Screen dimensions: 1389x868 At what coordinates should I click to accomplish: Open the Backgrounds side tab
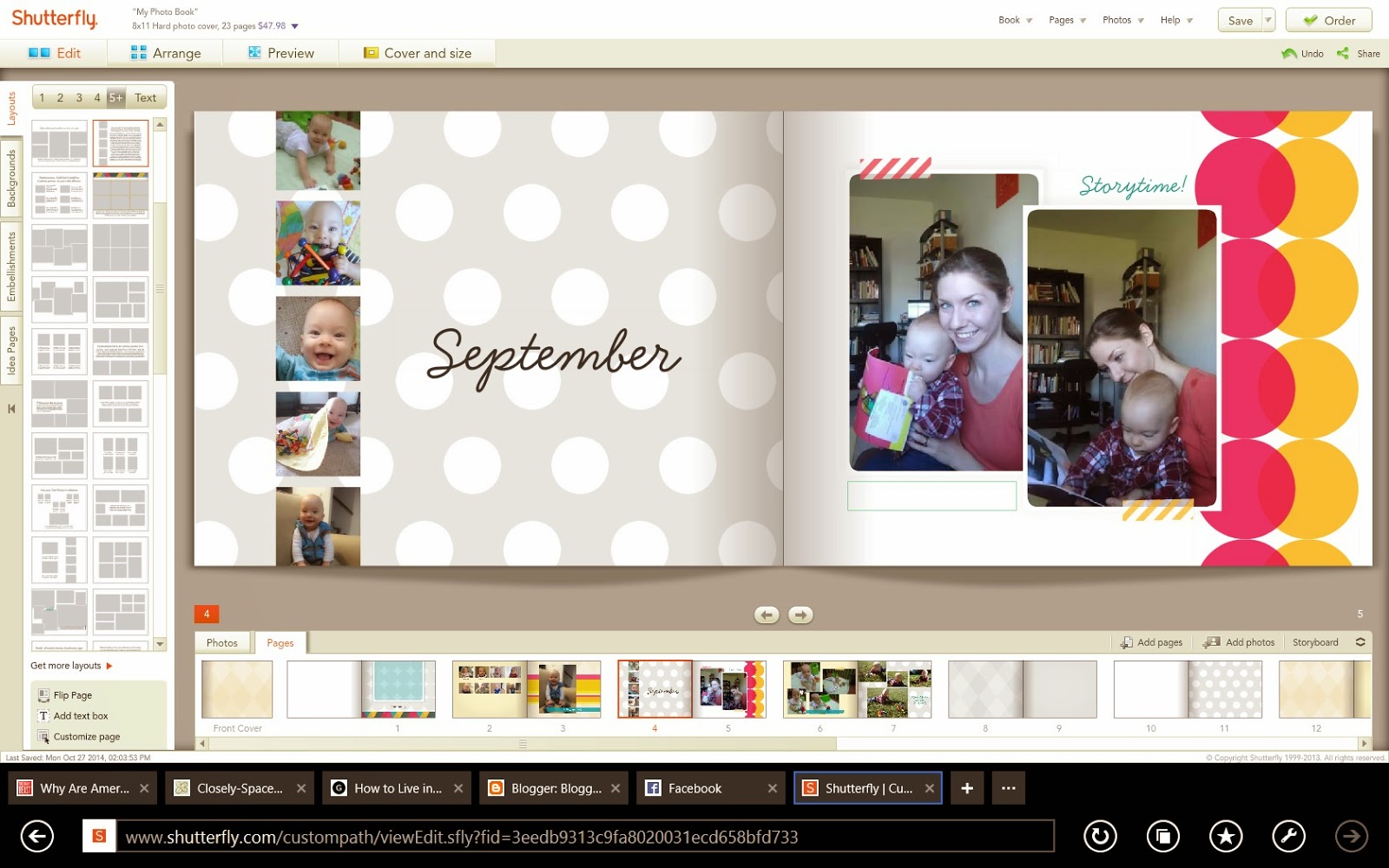click(11, 178)
